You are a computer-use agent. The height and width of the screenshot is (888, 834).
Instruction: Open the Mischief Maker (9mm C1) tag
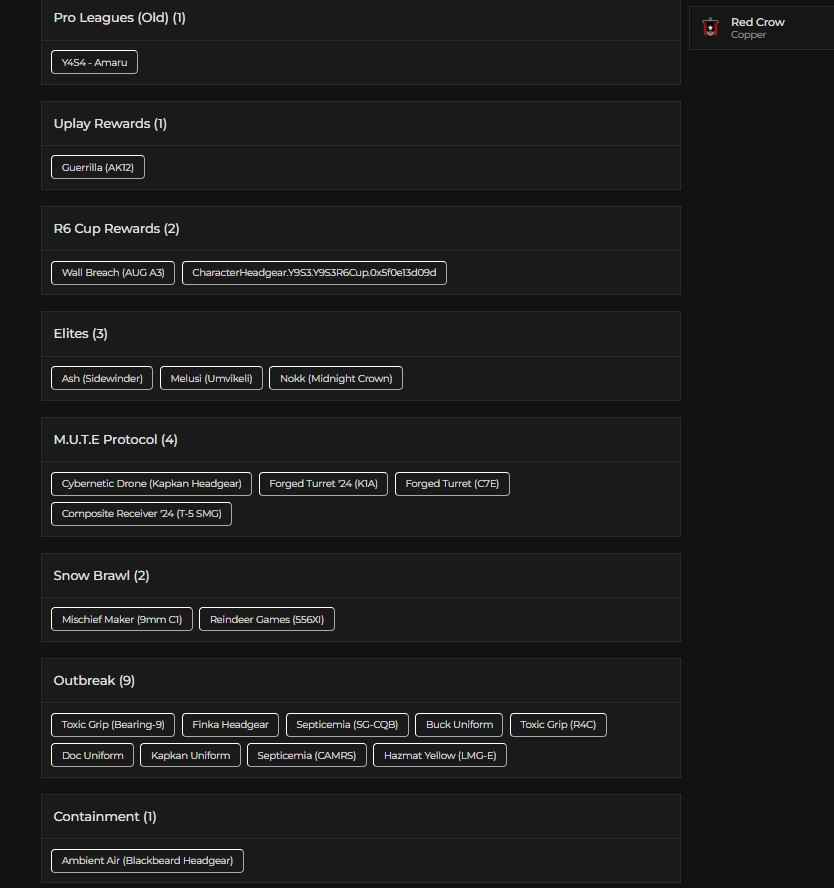click(x=122, y=619)
